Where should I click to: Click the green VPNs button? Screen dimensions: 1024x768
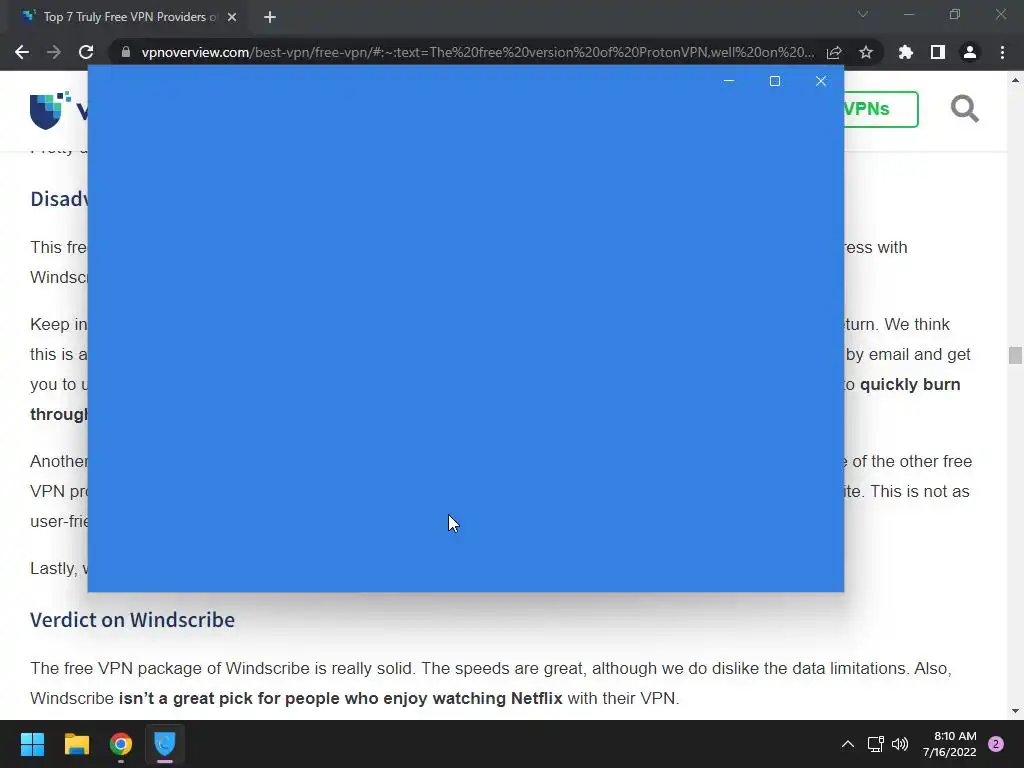click(881, 109)
